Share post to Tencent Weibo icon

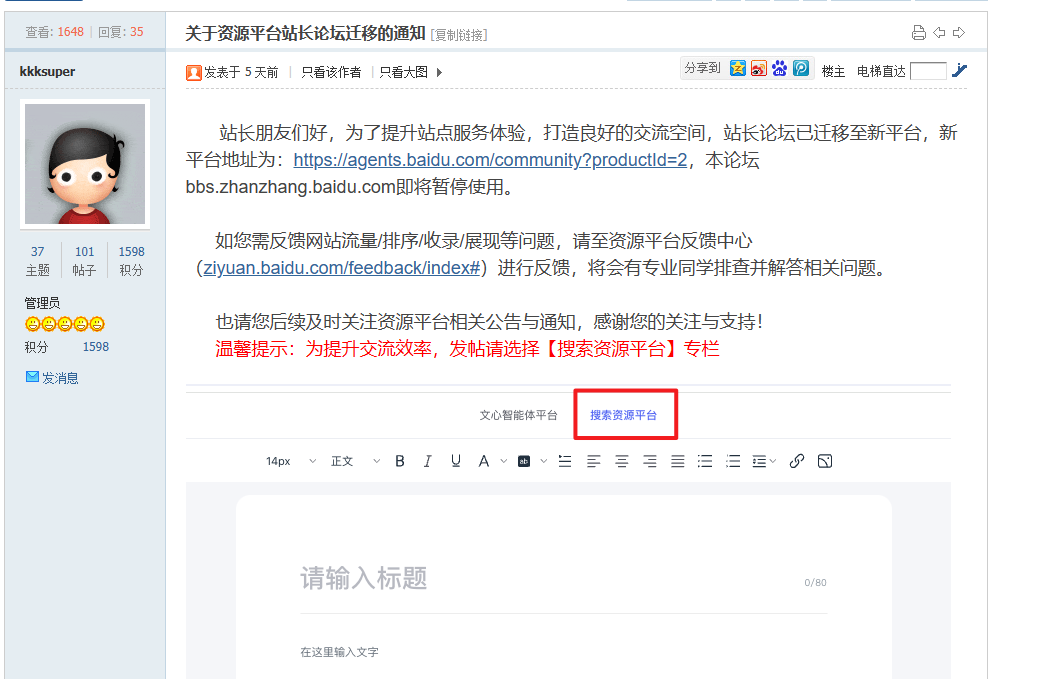pyautogui.click(x=801, y=68)
